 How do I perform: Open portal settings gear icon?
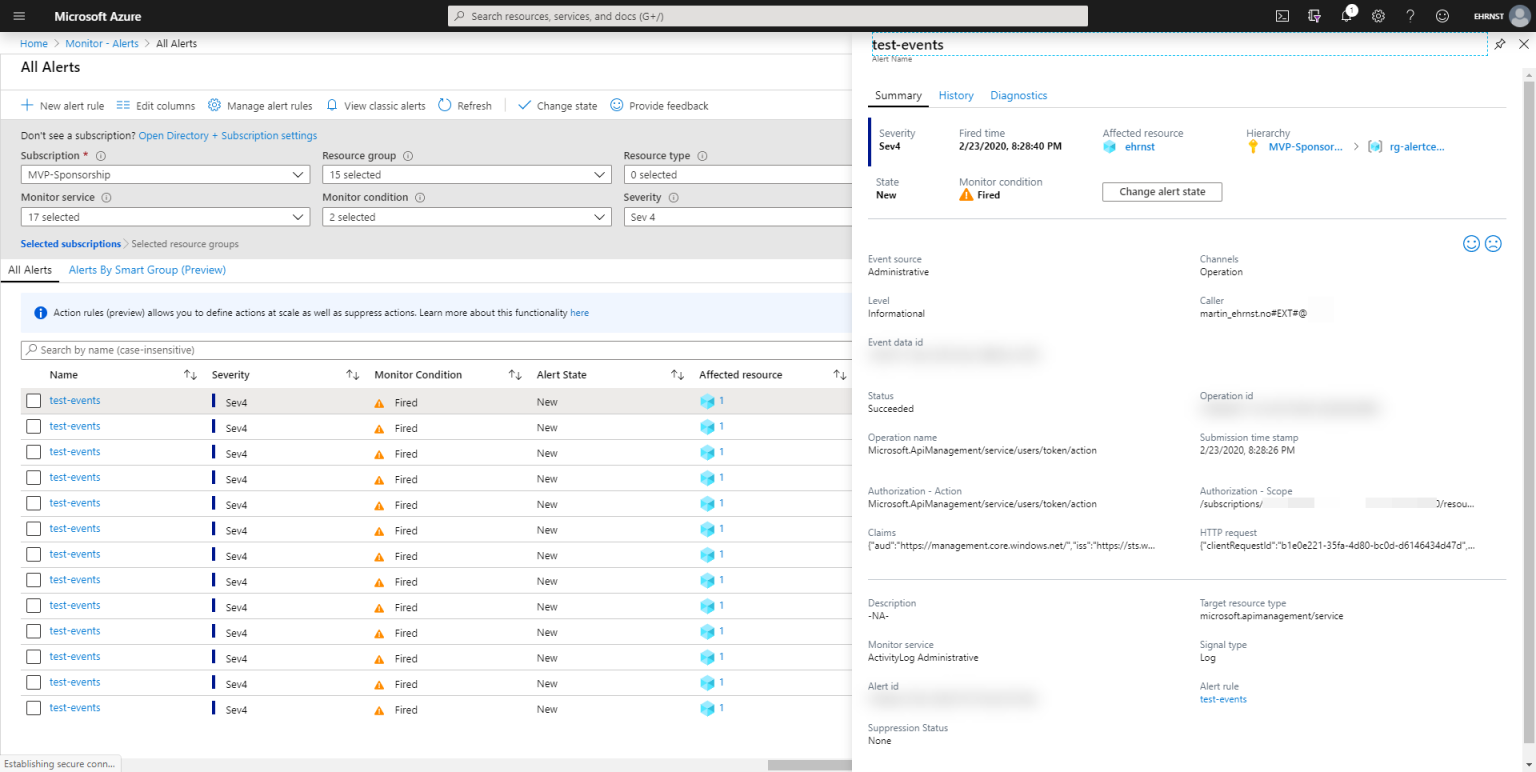(1378, 16)
